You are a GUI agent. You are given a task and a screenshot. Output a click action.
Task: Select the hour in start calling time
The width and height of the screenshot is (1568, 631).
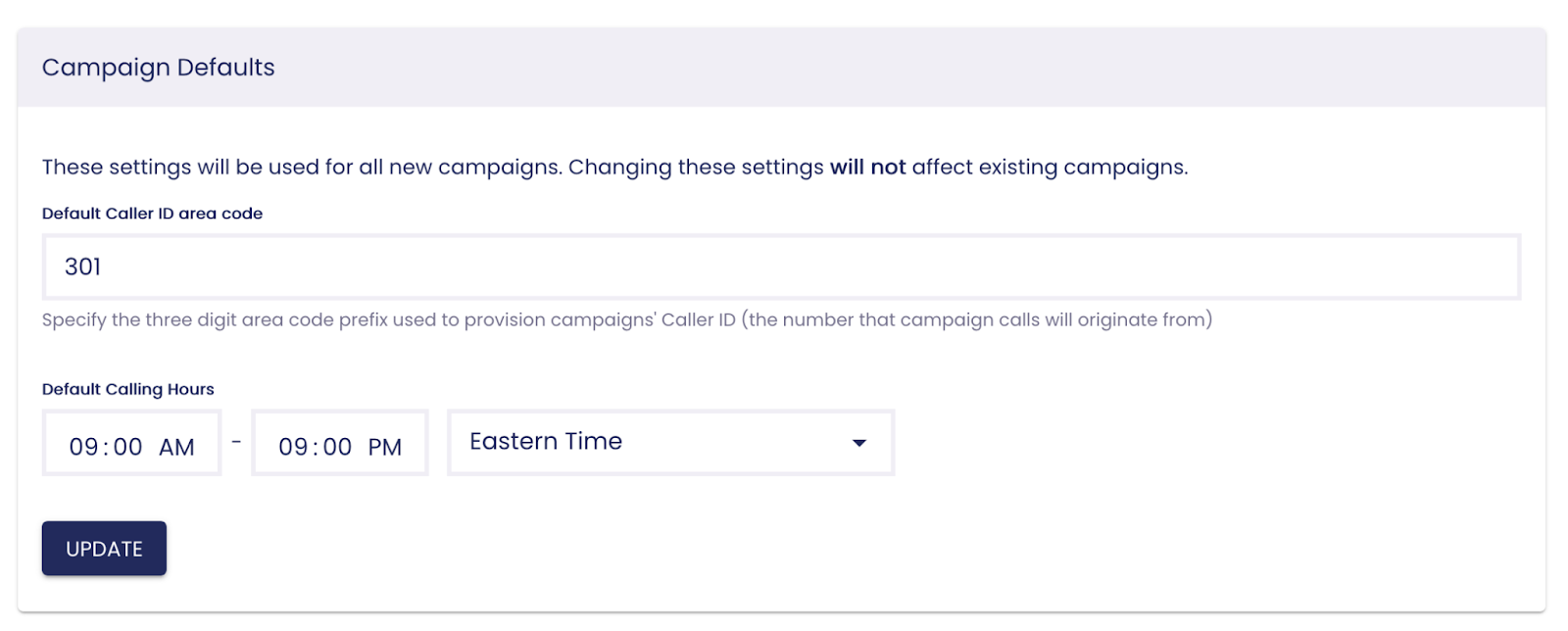[83, 447]
